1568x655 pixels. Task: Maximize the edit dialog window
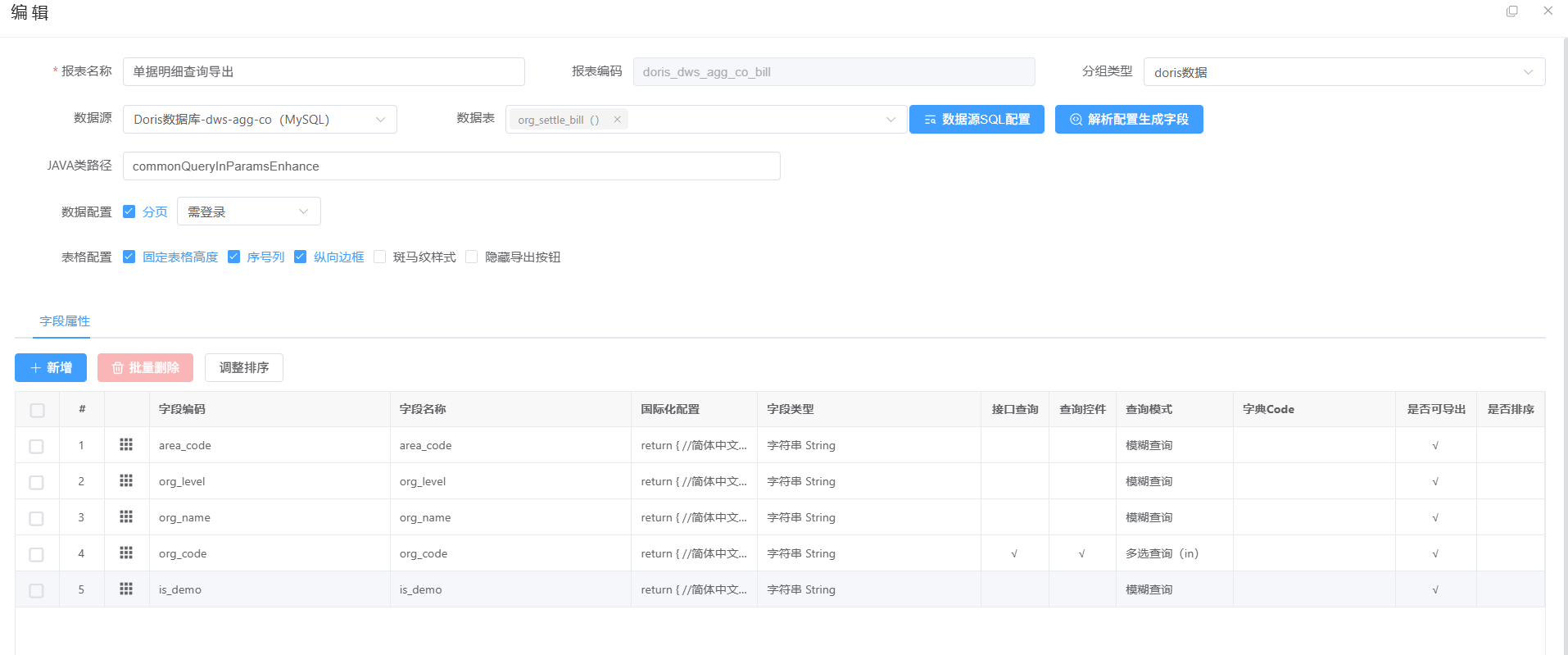tap(1511, 11)
